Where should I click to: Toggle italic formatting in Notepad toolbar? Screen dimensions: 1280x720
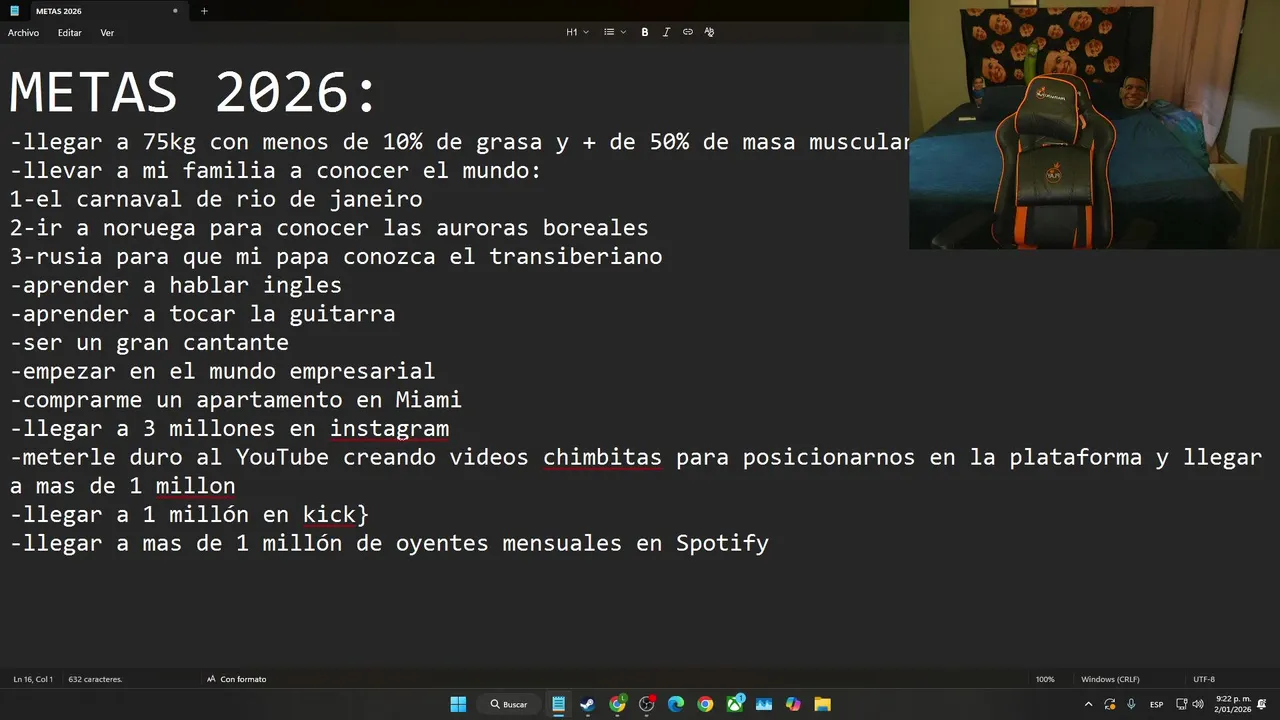pos(666,32)
